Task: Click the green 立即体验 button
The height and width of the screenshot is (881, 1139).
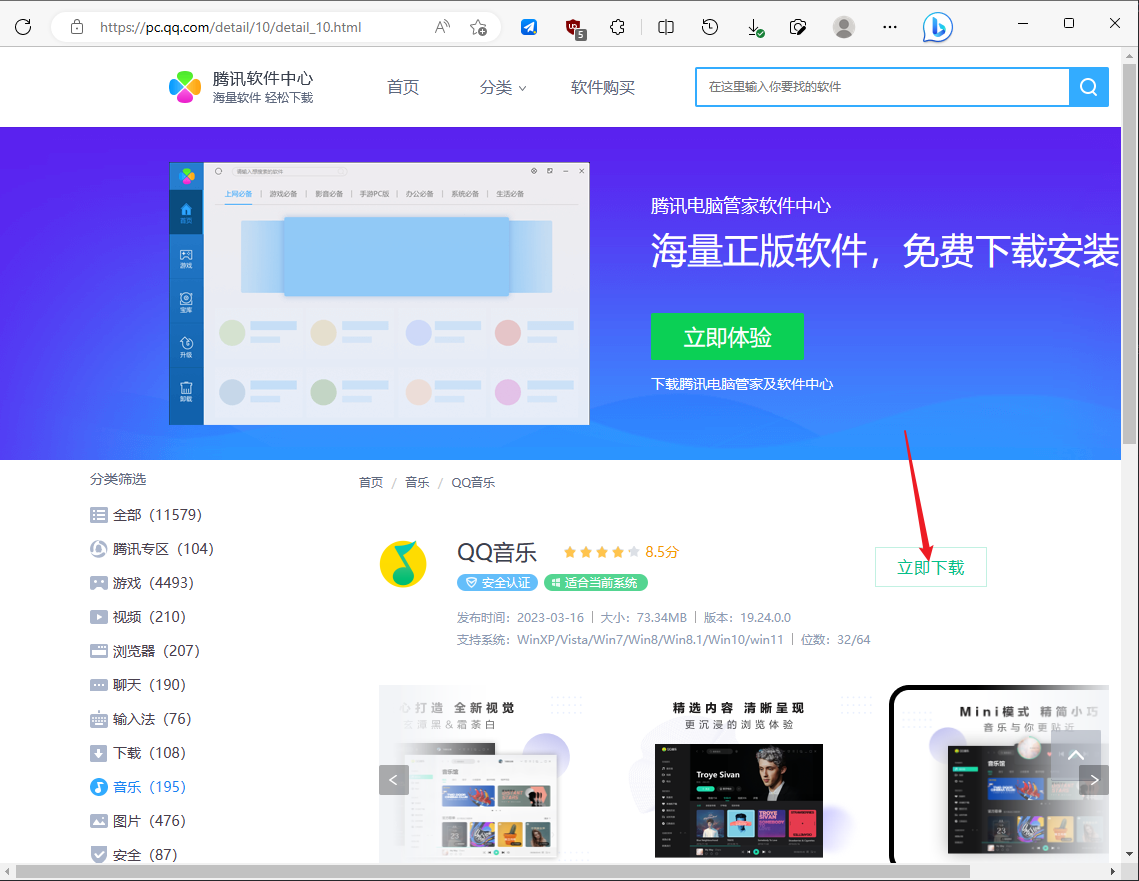Action: [x=727, y=337]
